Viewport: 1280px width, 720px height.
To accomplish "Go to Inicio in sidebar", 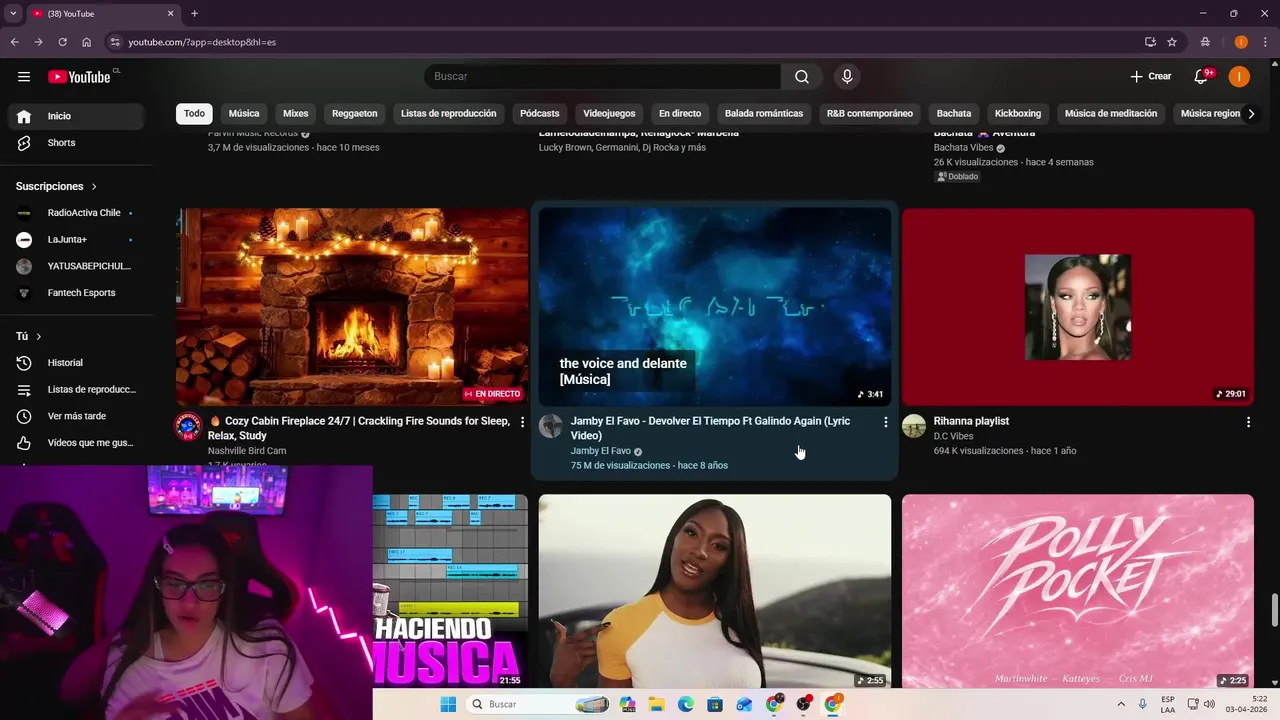I will point(76,116).
